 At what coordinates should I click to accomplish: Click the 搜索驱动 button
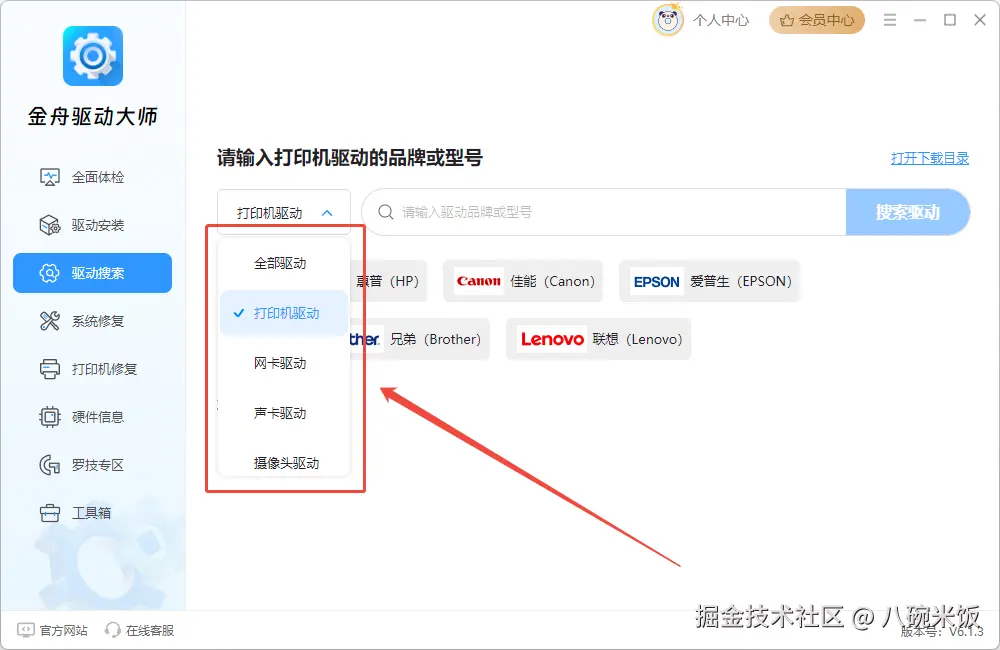(x=908, y=212)
